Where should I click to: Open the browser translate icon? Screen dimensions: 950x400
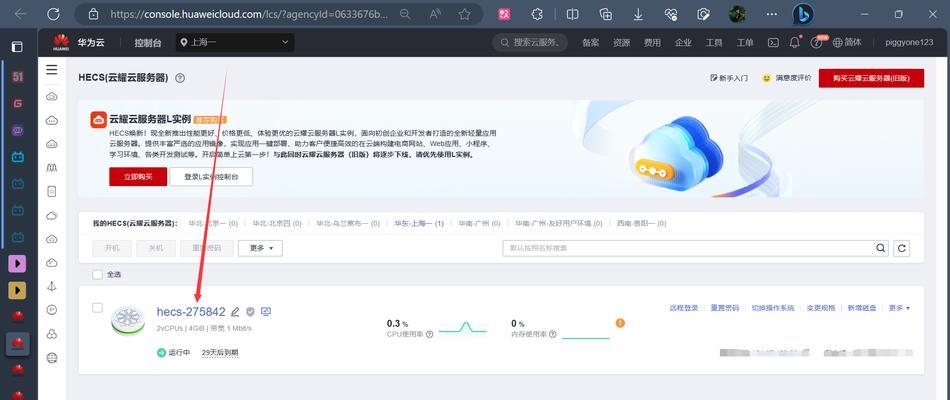[504, 14]
